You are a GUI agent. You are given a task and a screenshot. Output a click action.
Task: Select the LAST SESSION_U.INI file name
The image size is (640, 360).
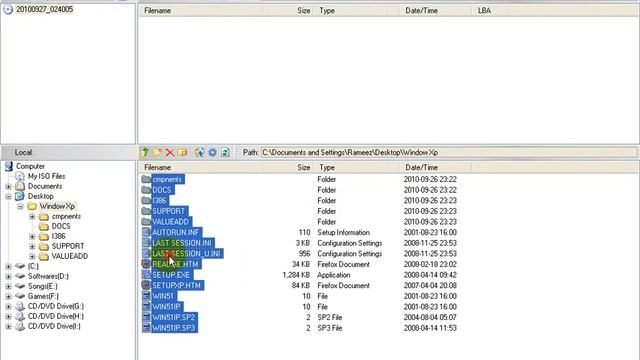tap(187, 253)
